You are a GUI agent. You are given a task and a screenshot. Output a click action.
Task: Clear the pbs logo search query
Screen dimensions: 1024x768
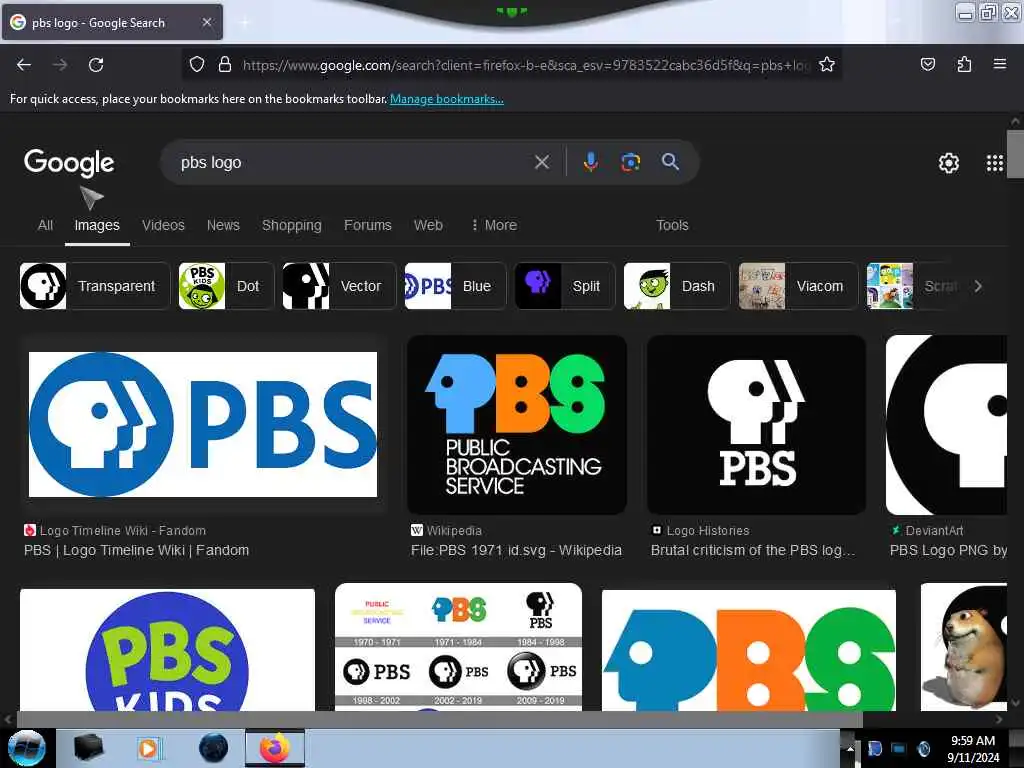pyautogui.click(x=541, y=162)
